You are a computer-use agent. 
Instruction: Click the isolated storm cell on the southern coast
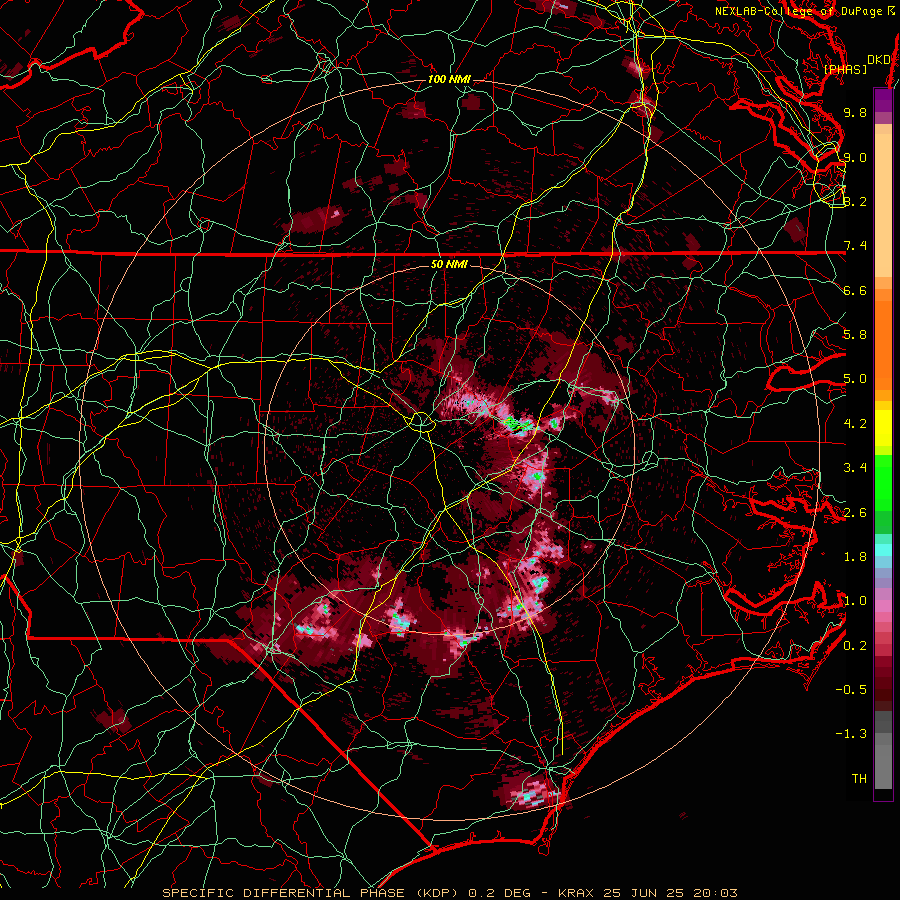pyautogui.click(x=529, y=791)
